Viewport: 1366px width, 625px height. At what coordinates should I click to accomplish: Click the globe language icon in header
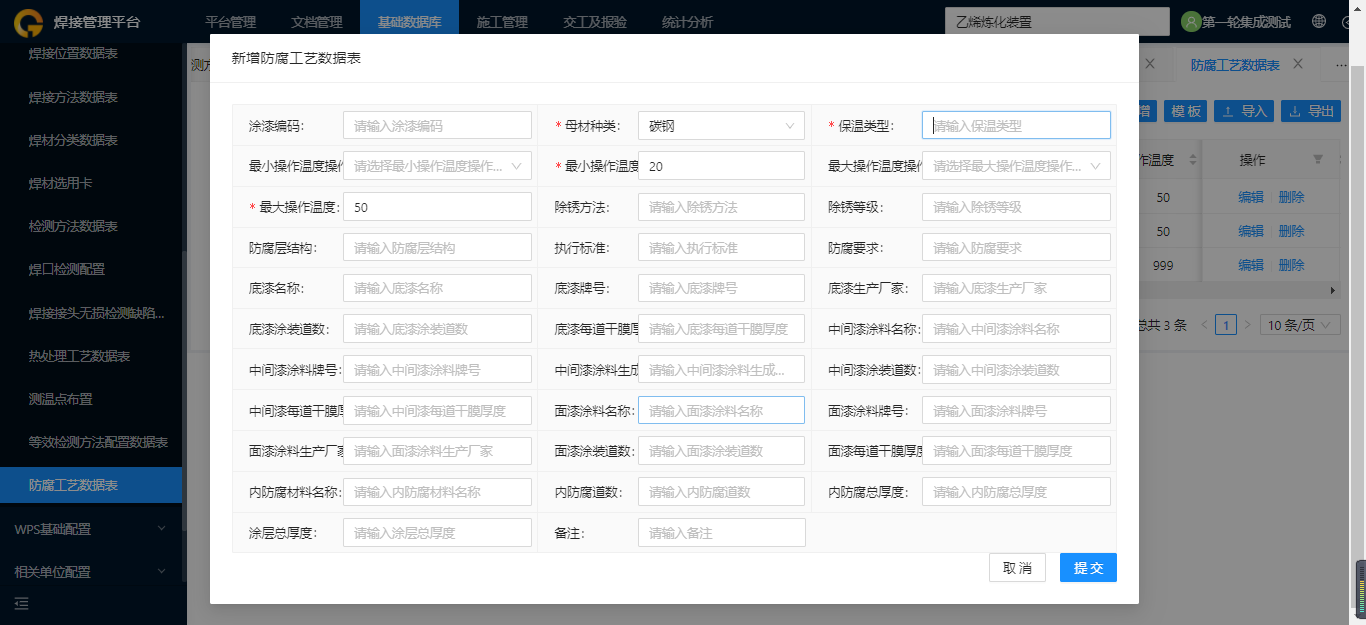tap(1320, 21)
